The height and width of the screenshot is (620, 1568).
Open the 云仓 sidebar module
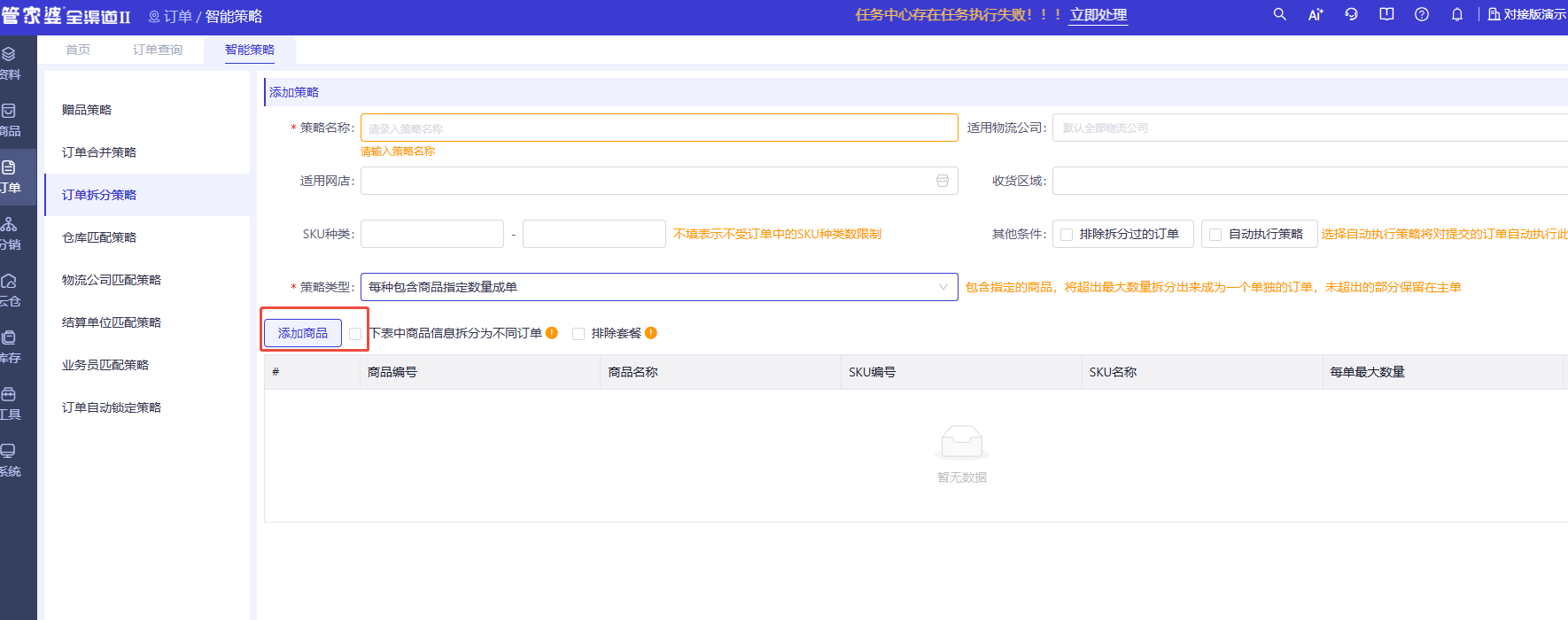click(11, 291)
